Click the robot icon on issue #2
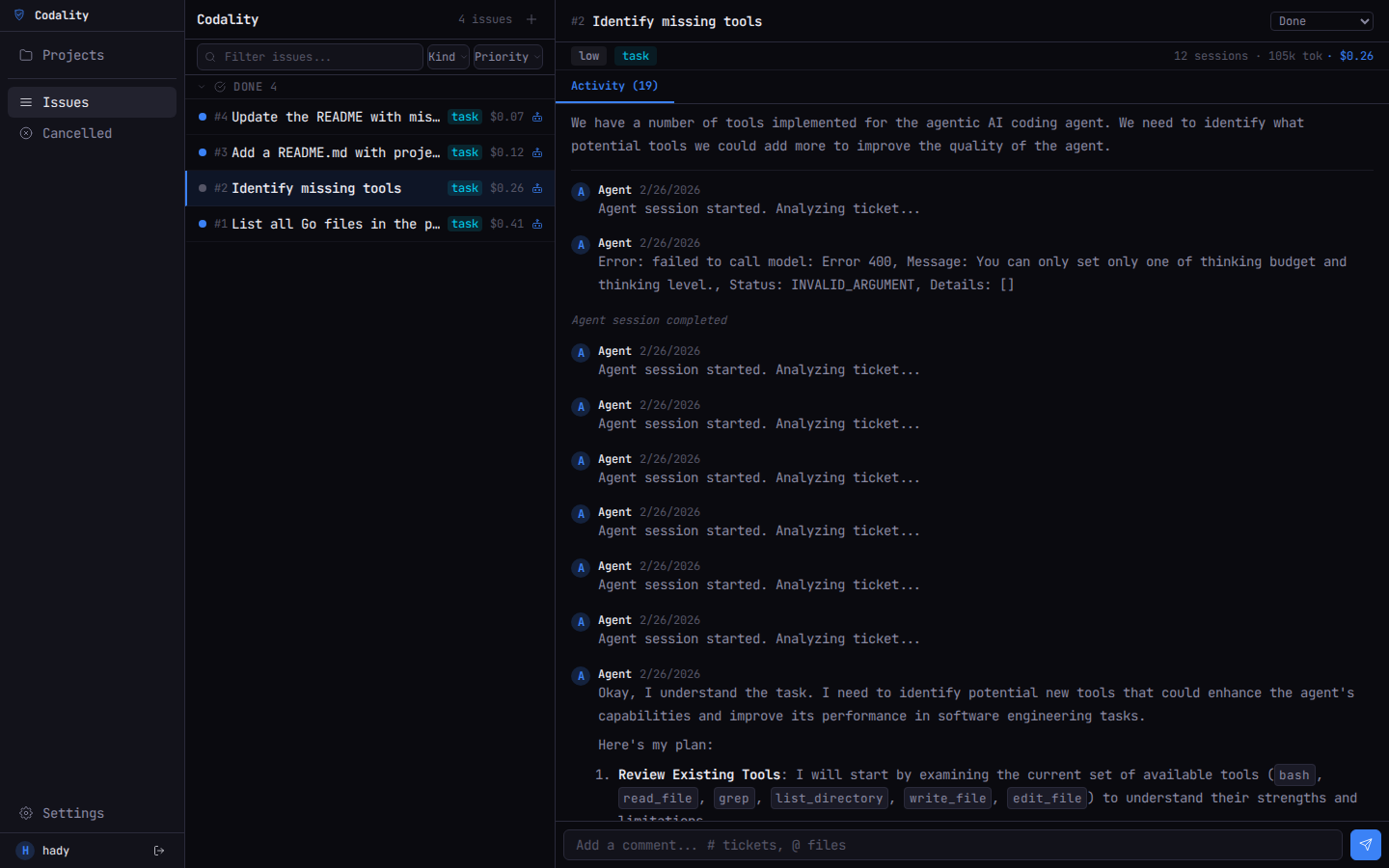 (x=536, y=188)
